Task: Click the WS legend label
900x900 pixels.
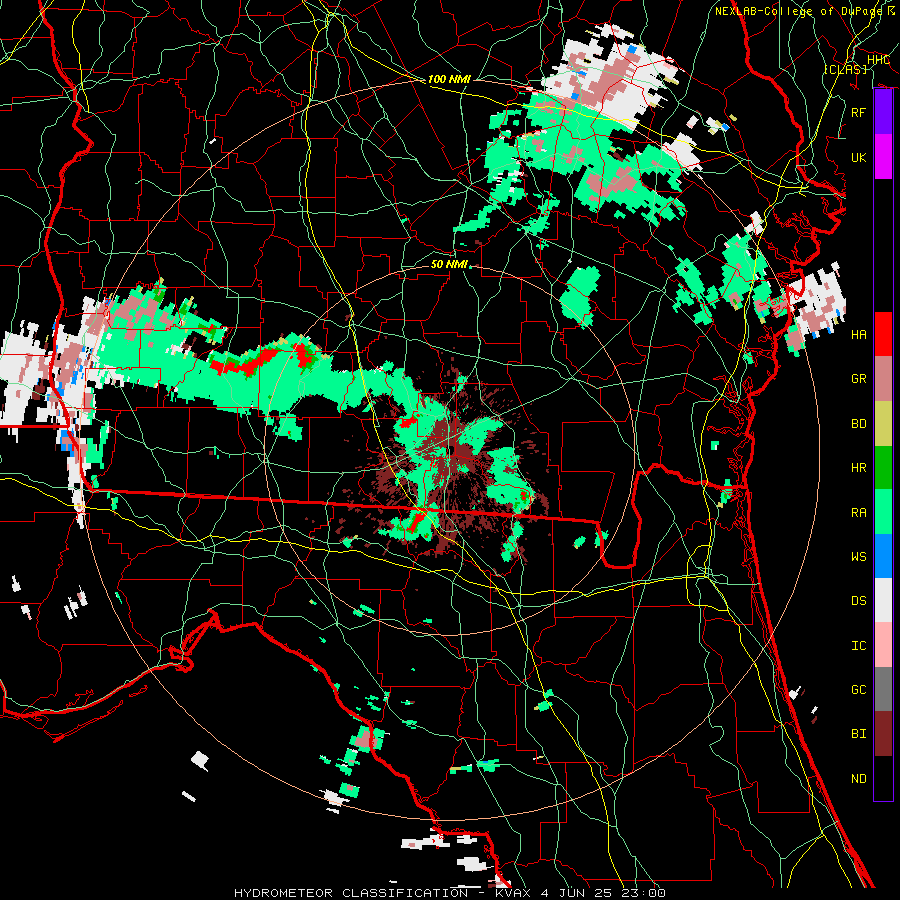Action: tap(858, 556)
